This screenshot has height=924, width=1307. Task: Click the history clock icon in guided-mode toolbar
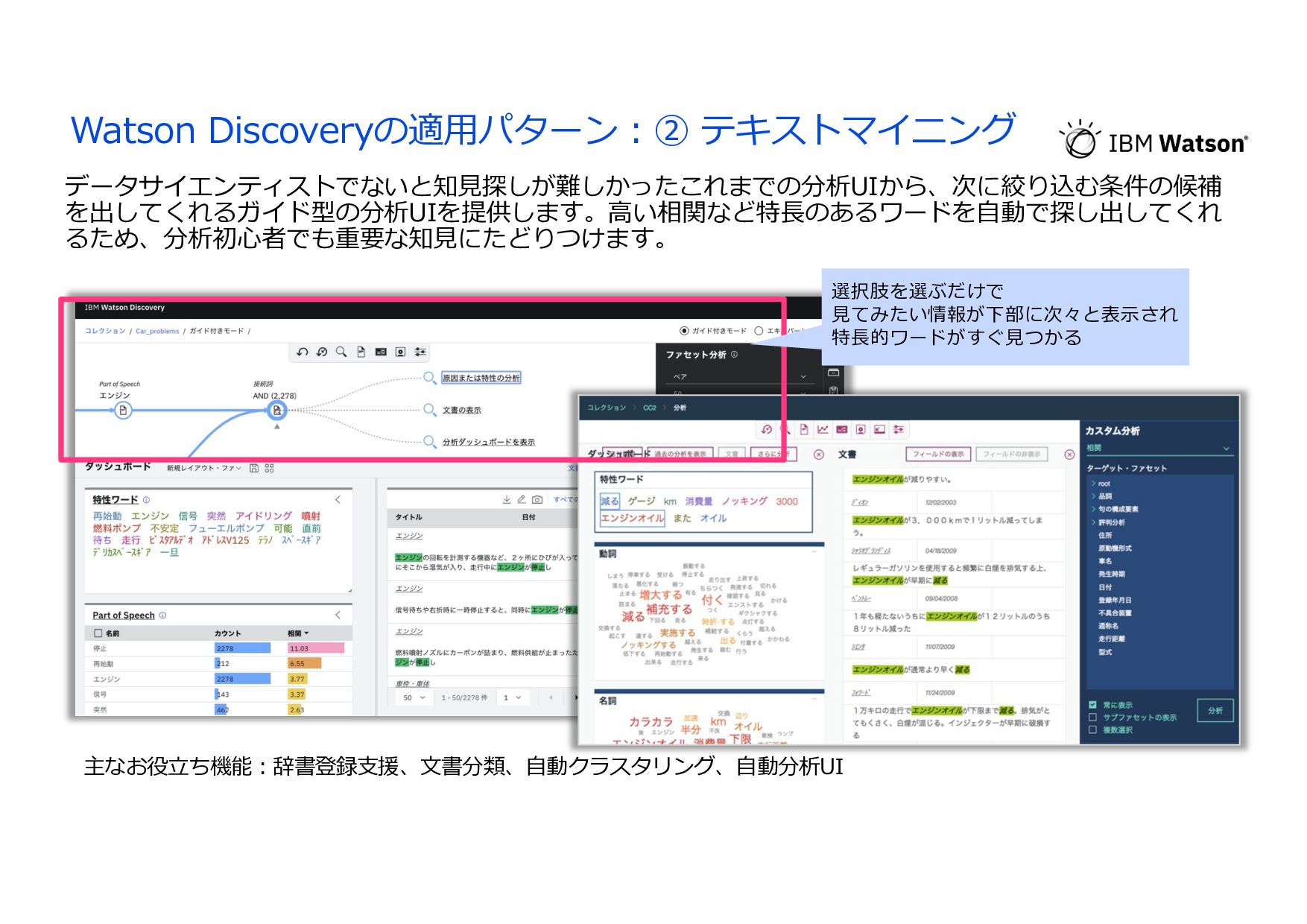(322, 352)
